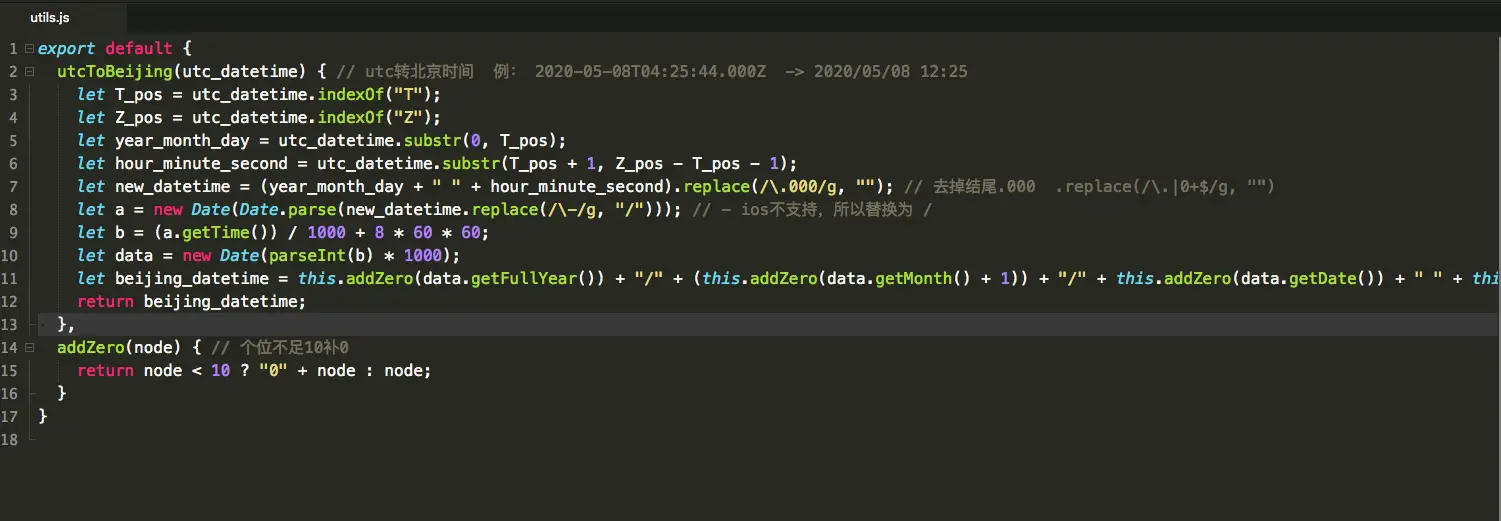Screen dimensions: 1501x521
Task: Click 'year_month_day' declaration on line 5
Action: point(182,140)
